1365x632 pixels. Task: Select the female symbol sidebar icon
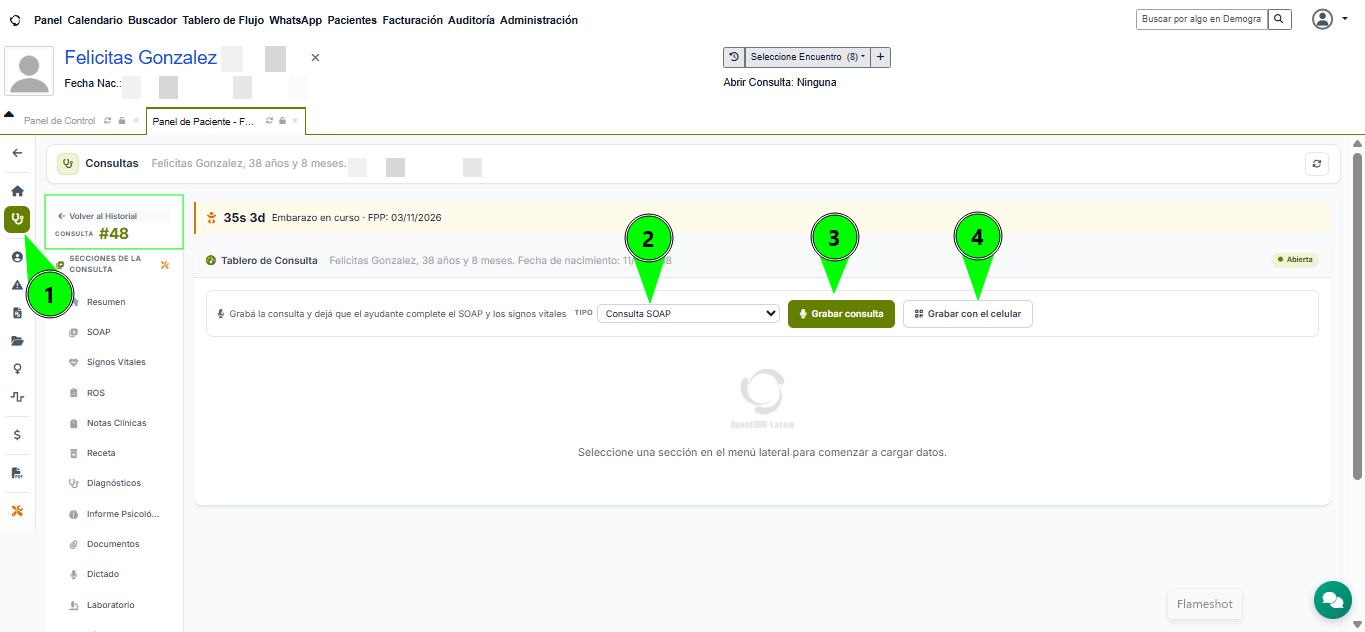[17, 369]
